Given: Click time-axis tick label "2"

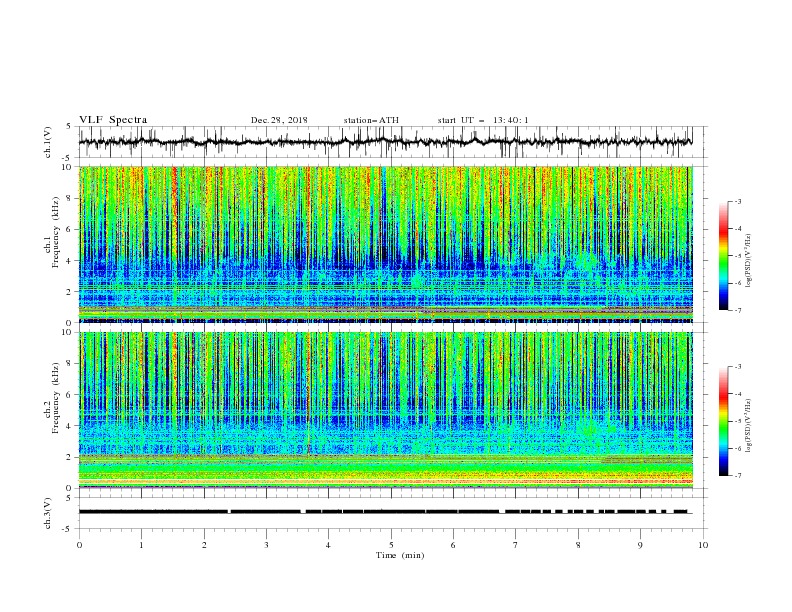Looking at the screenshot, I should coord(204,545).
